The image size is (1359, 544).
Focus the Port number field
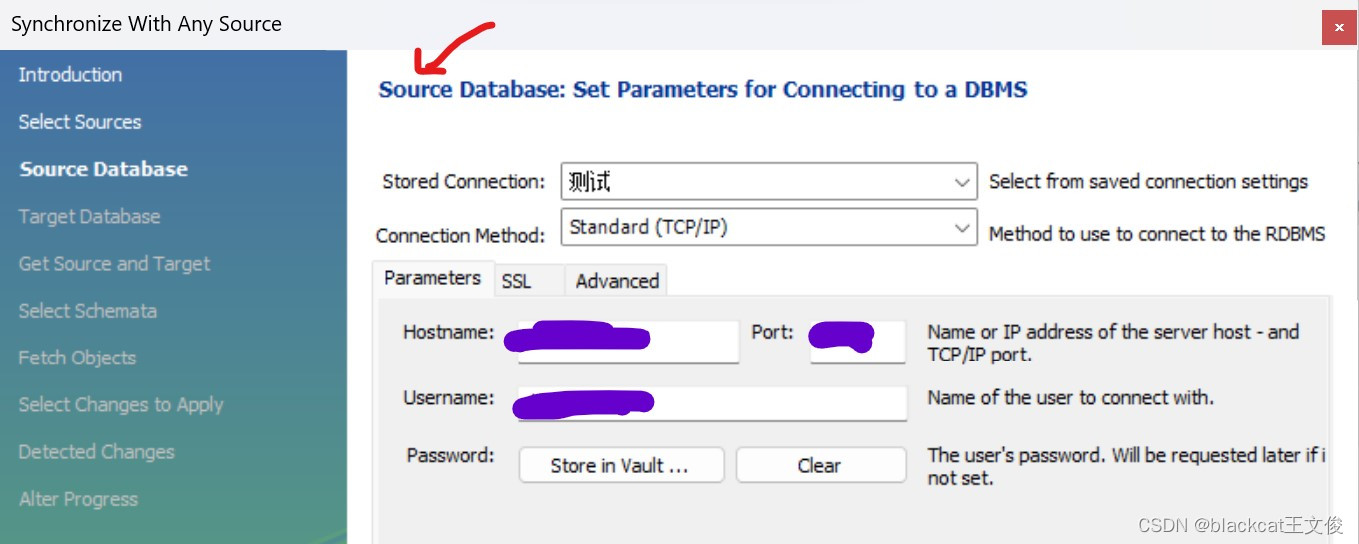(857, 340)
